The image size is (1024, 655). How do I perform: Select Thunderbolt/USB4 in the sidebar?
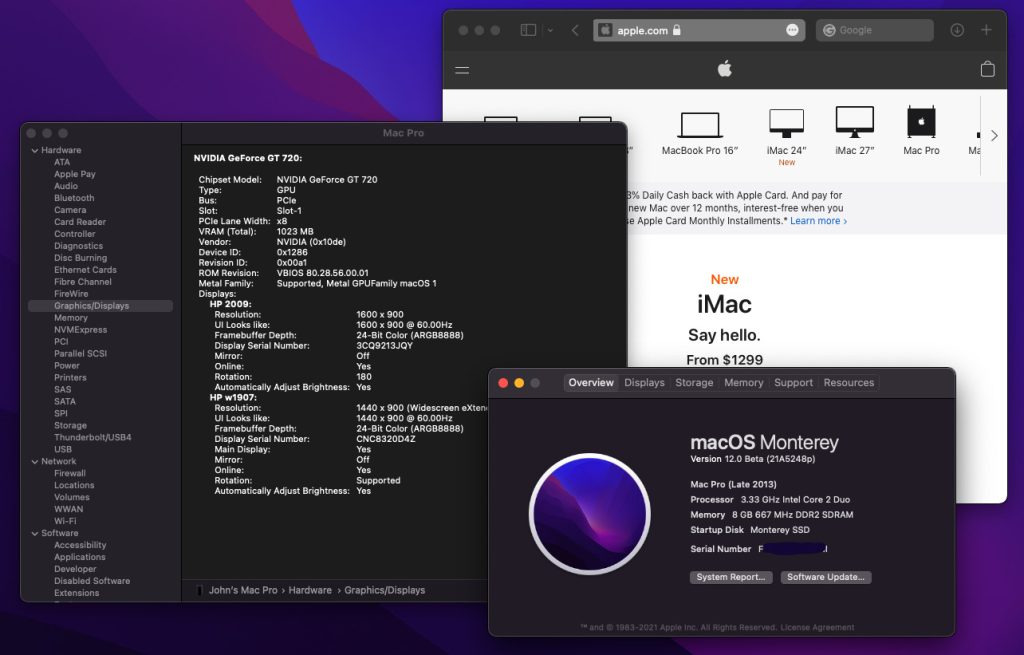[93, 438]
